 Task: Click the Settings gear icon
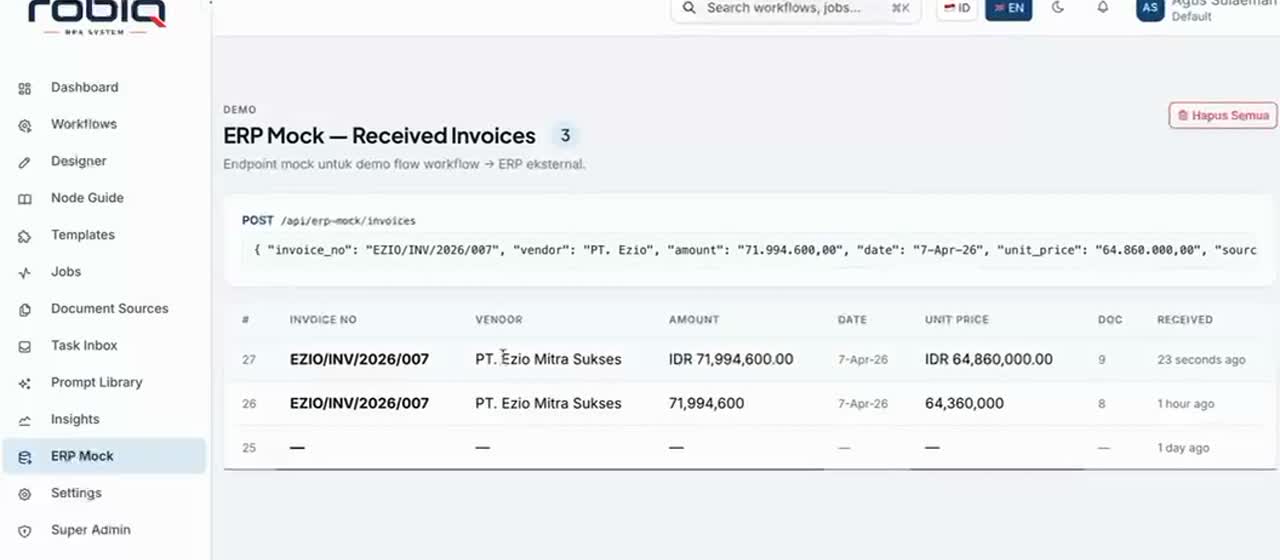point(25,494)
